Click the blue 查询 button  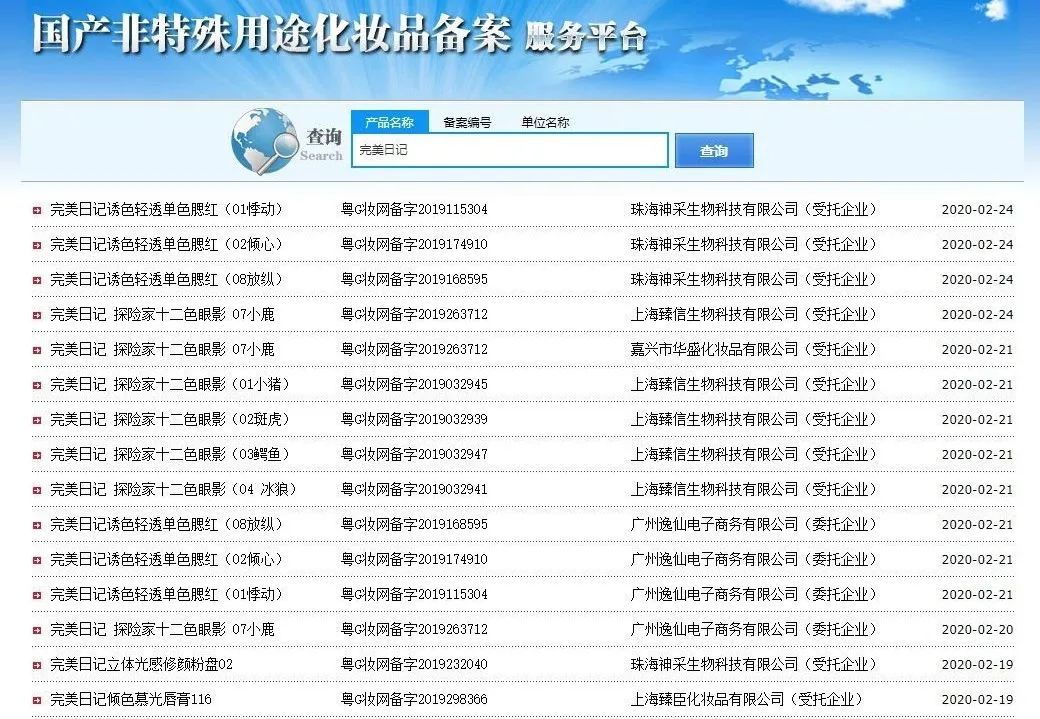(714, 151)
